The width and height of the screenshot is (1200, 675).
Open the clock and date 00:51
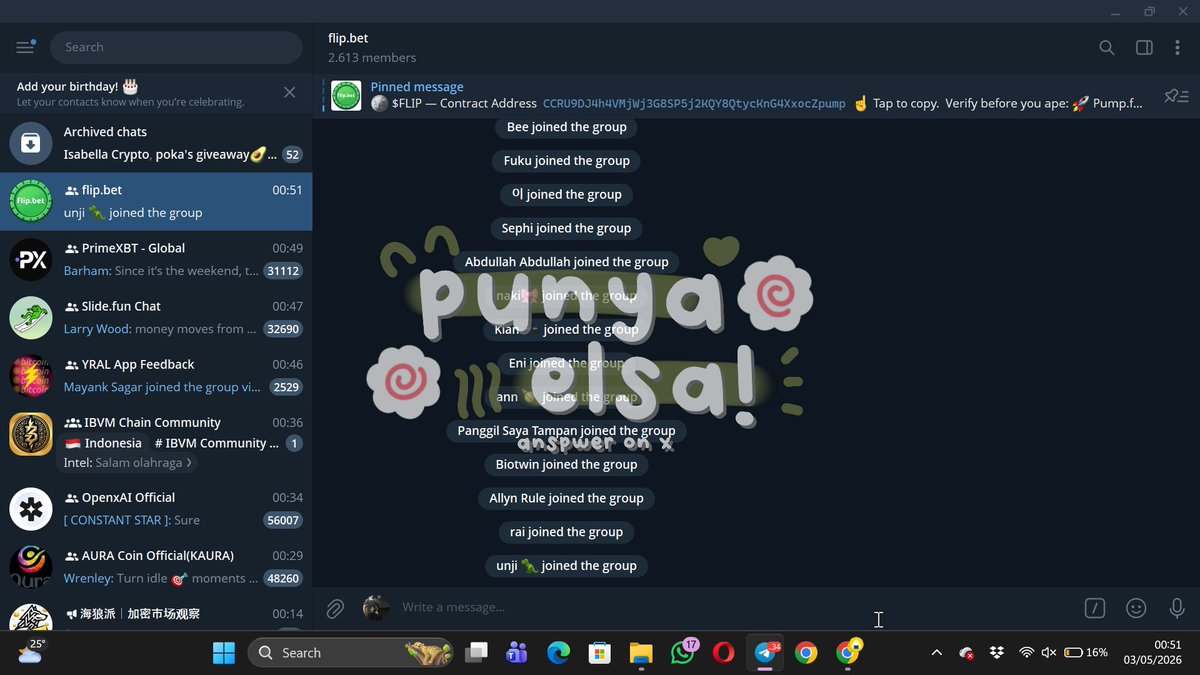point(1153,653)
